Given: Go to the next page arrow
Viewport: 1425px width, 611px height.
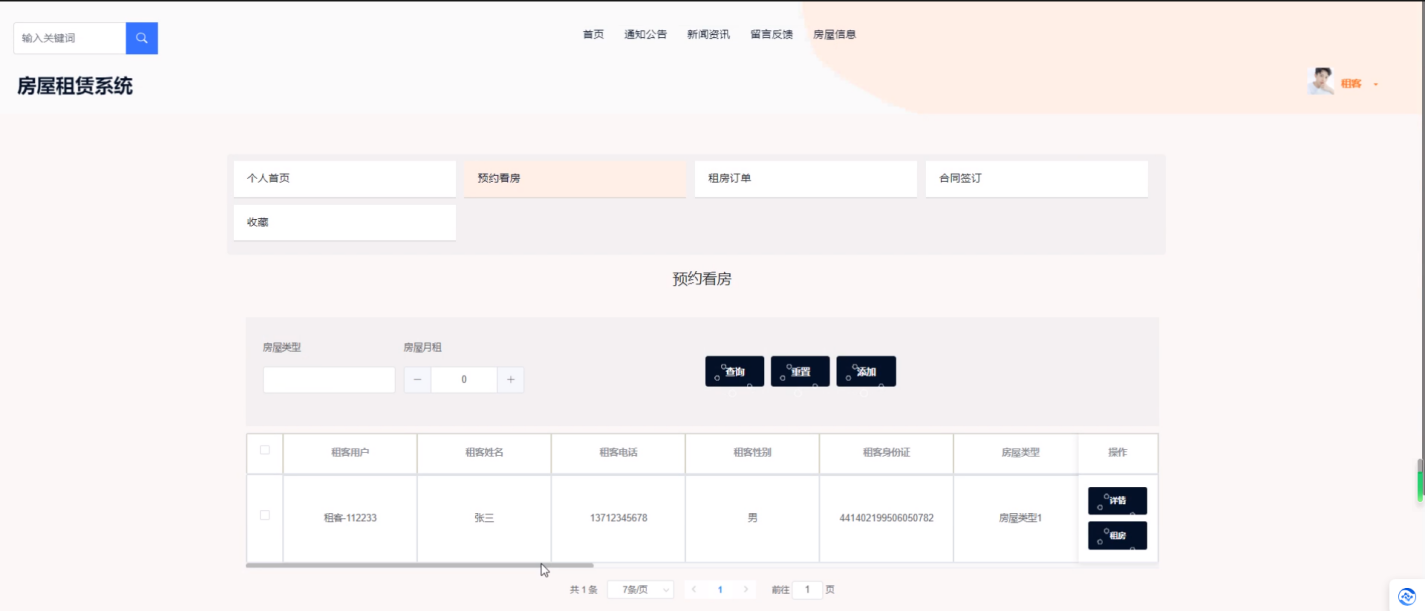Looking at the screenshot, I should 746,590.
